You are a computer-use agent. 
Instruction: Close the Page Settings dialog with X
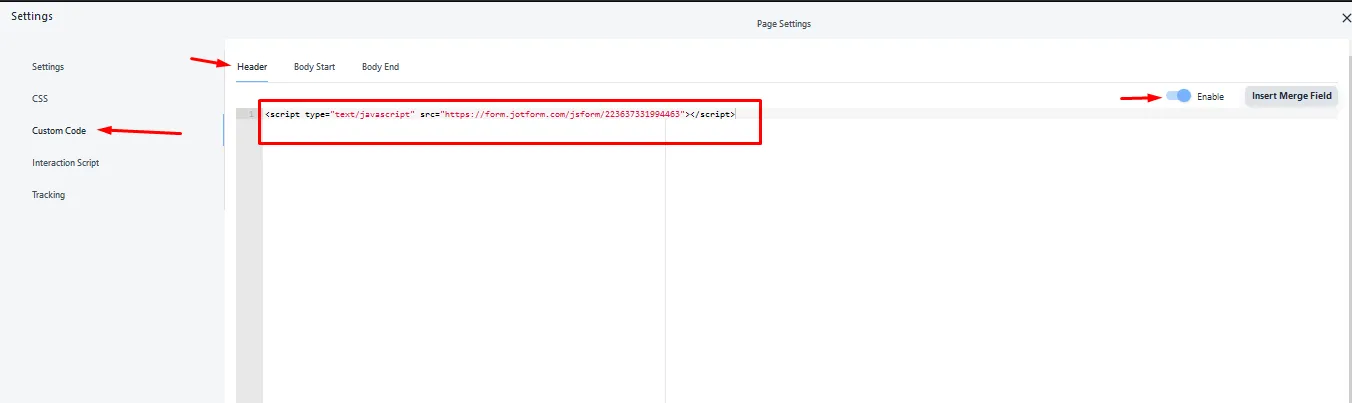pos(1345,18)
